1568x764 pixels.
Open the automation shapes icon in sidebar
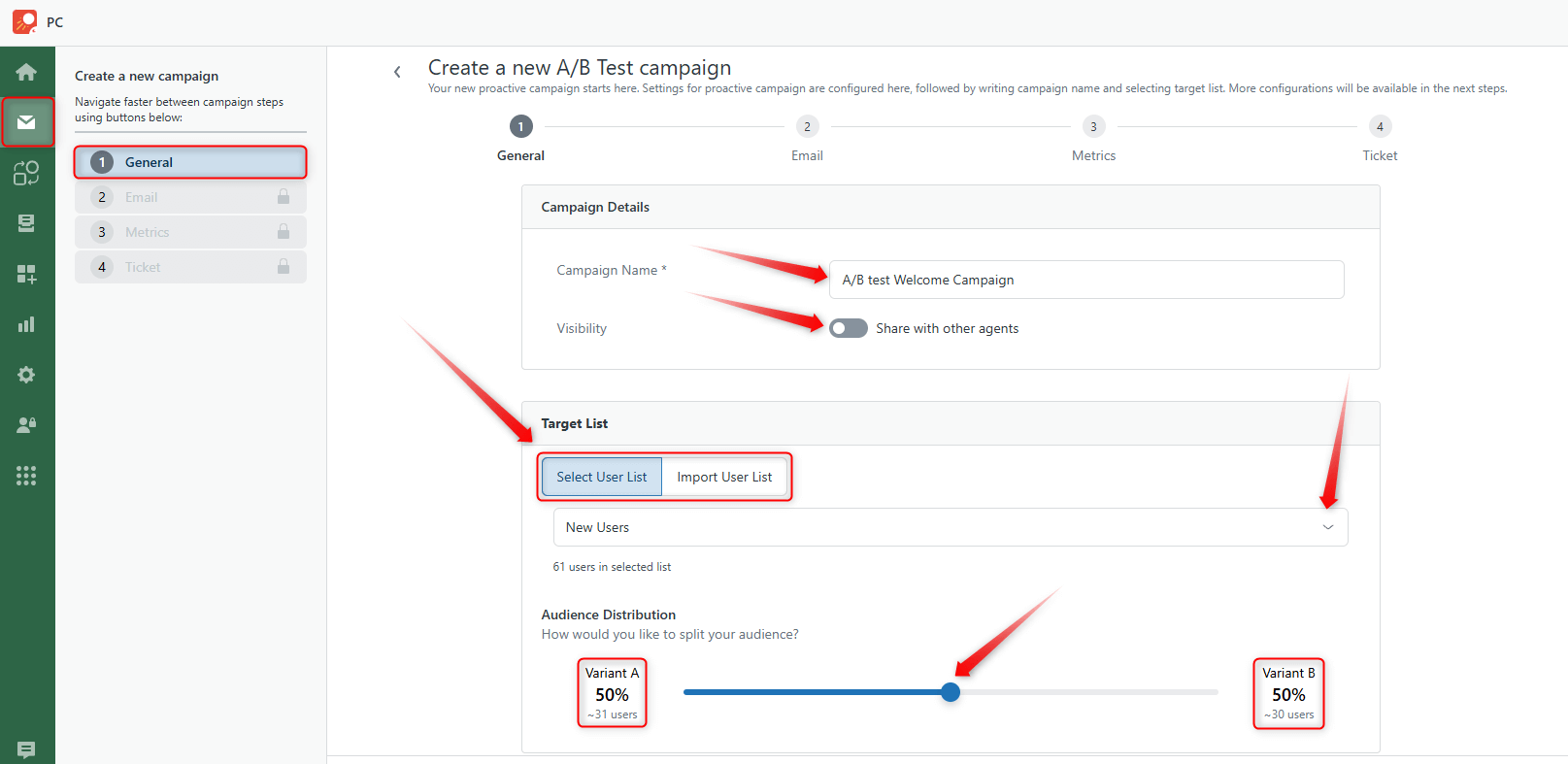coord(26,173)
